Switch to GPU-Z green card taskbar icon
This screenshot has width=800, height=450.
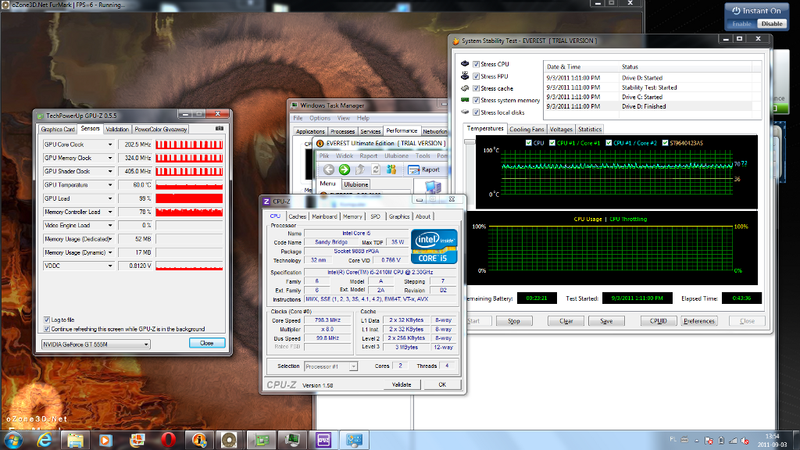[x=261, y=440]
